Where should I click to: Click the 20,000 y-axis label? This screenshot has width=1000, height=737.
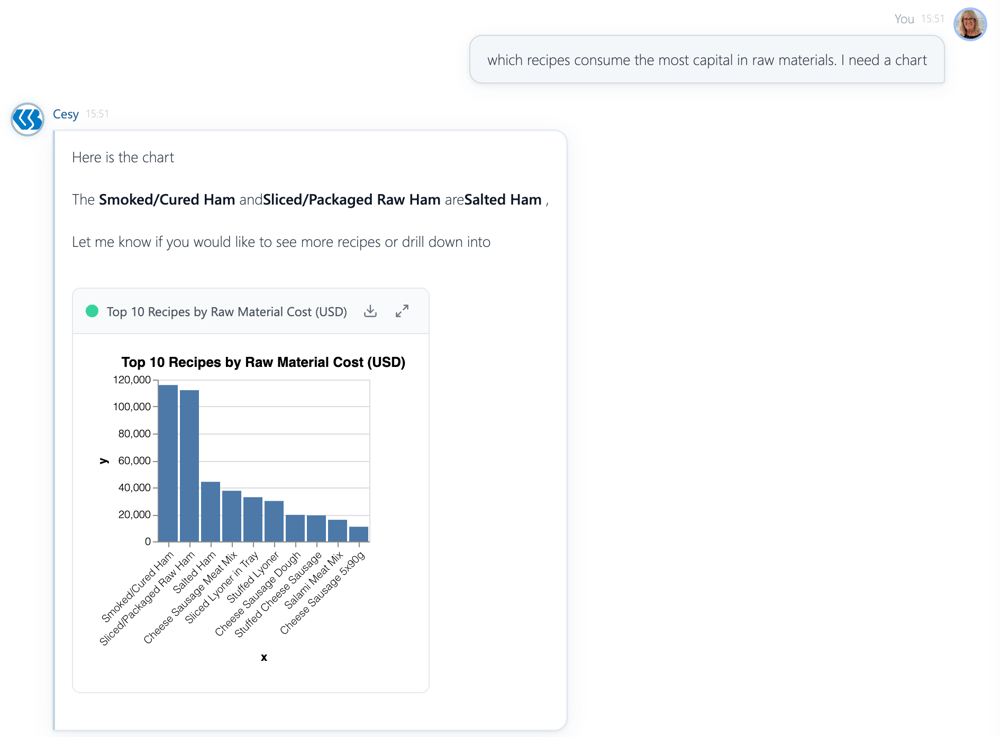pyautogui.click(x=135, y=514)
